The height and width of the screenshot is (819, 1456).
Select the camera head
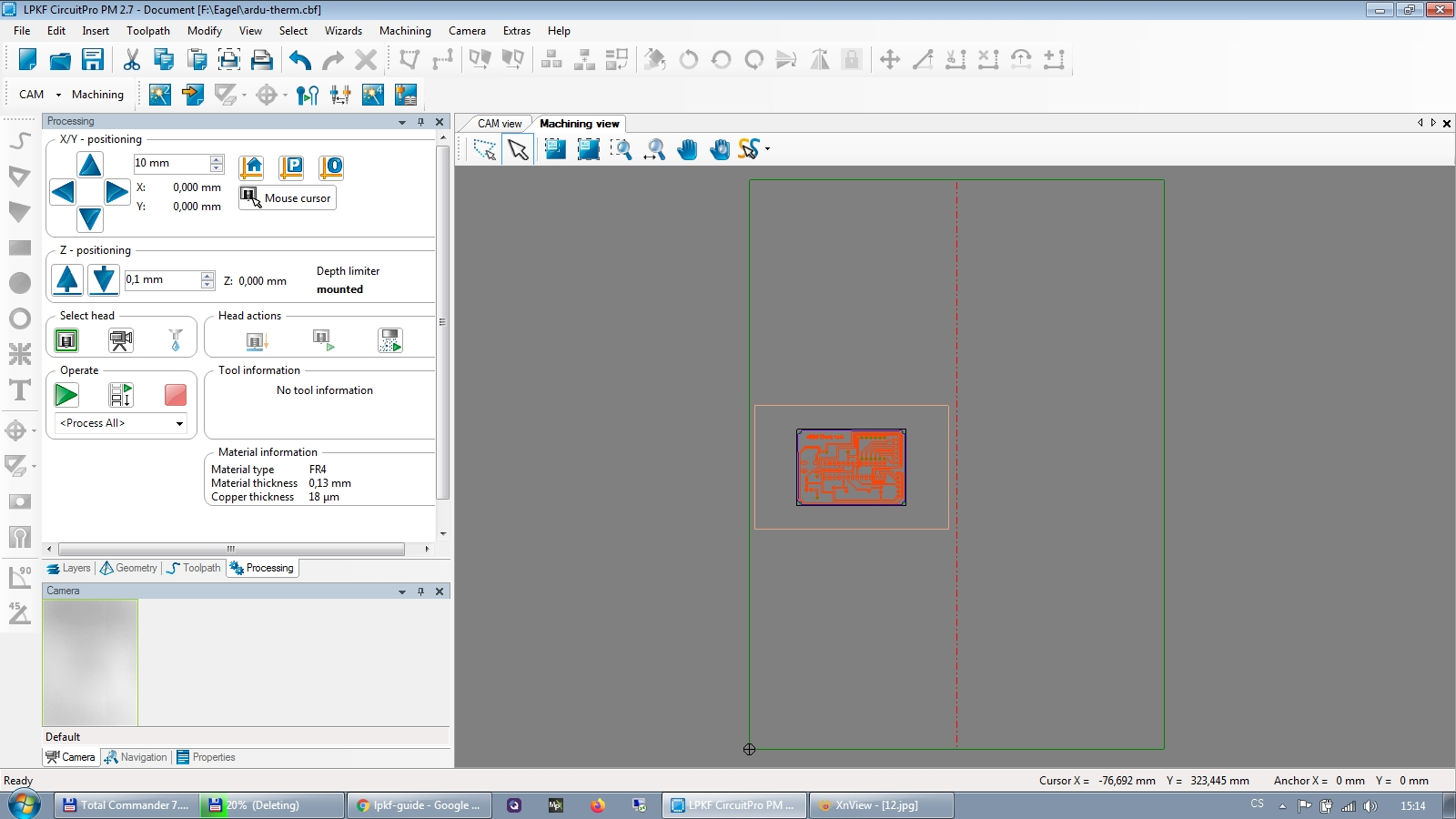121,340
